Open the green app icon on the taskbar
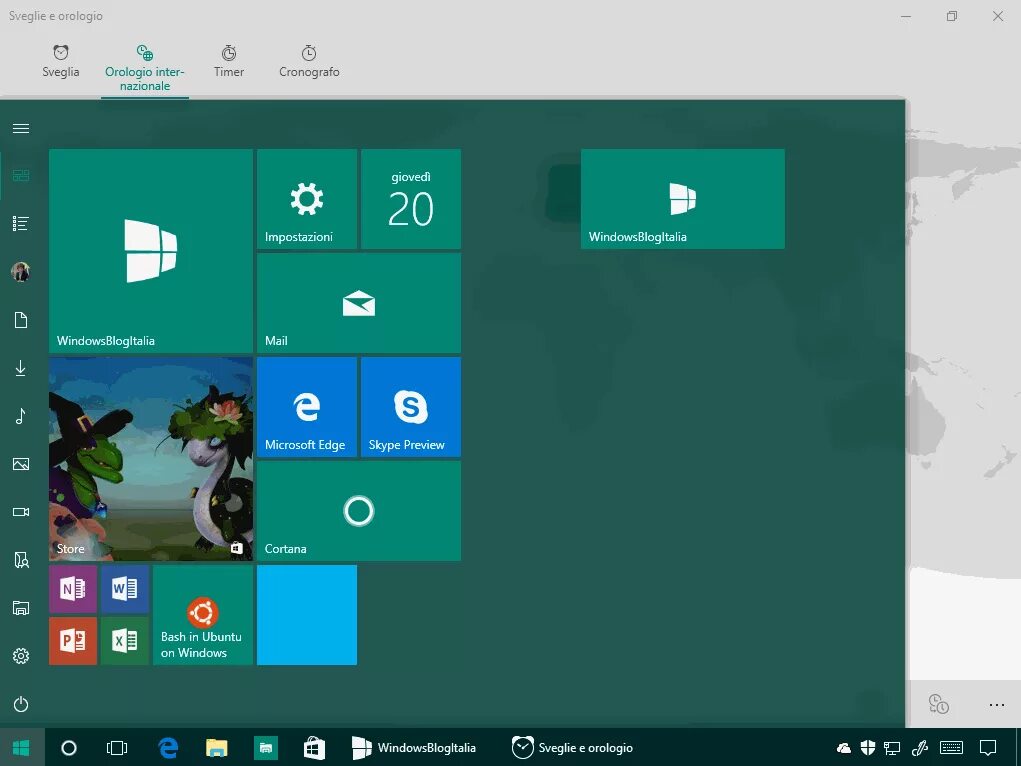Image resolution: width=1021 pixels, height=766 pixels. [x=266, y=748]
